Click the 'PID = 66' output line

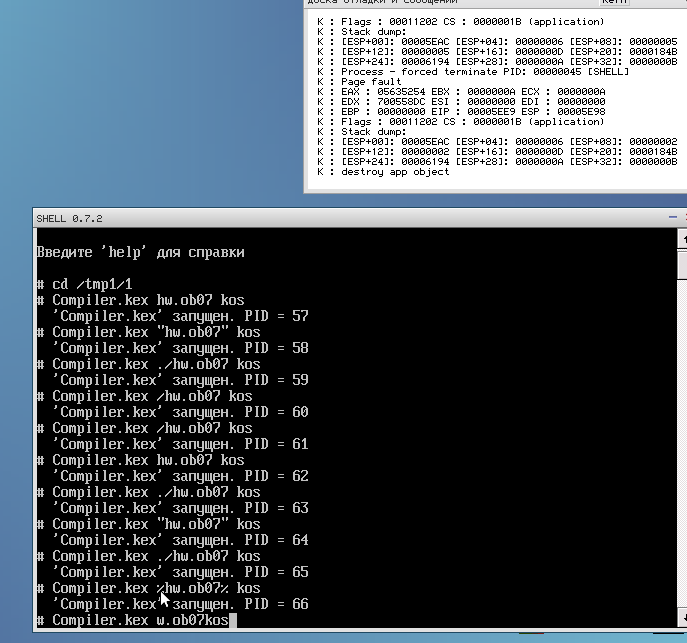(x=180, y=604)
